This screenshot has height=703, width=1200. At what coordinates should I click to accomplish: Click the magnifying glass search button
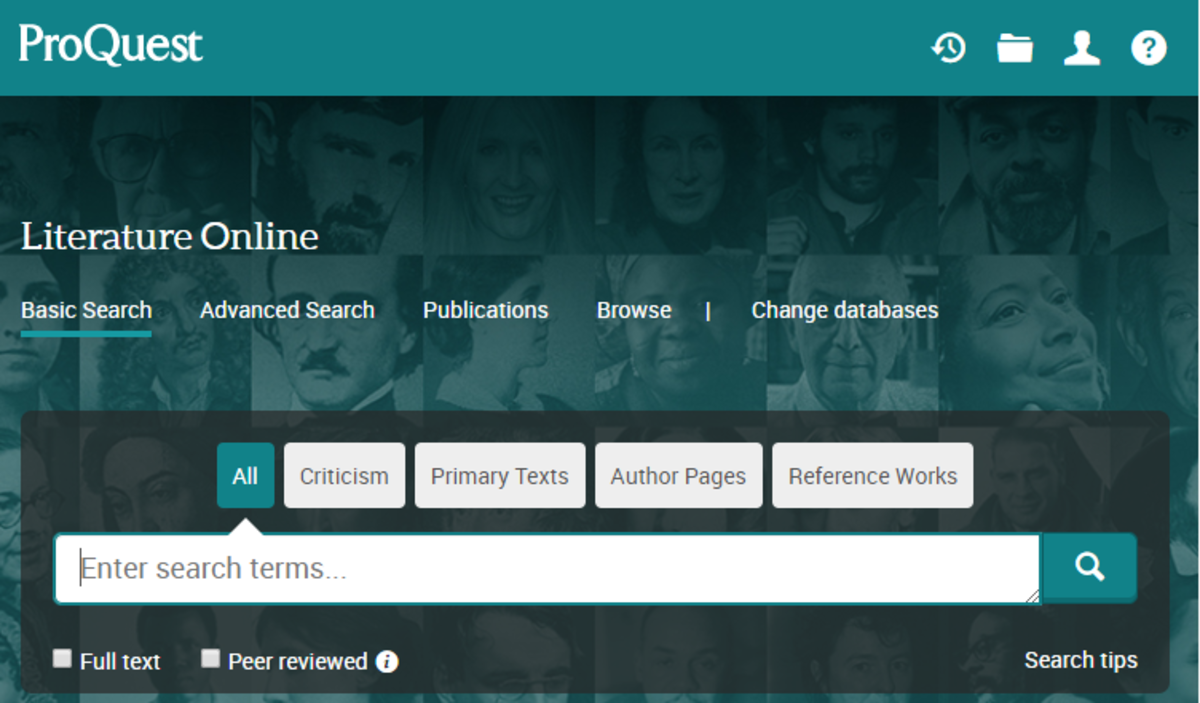tap(1089, 568)
